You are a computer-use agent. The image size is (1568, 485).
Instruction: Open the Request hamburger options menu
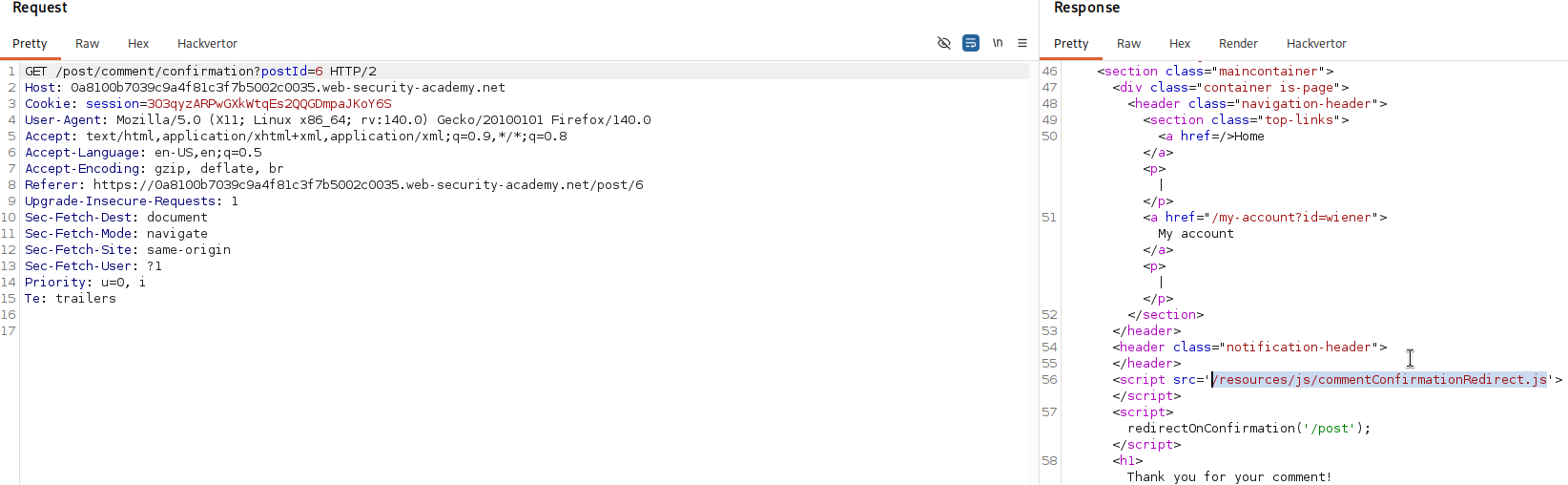(x=1022, y=43)
